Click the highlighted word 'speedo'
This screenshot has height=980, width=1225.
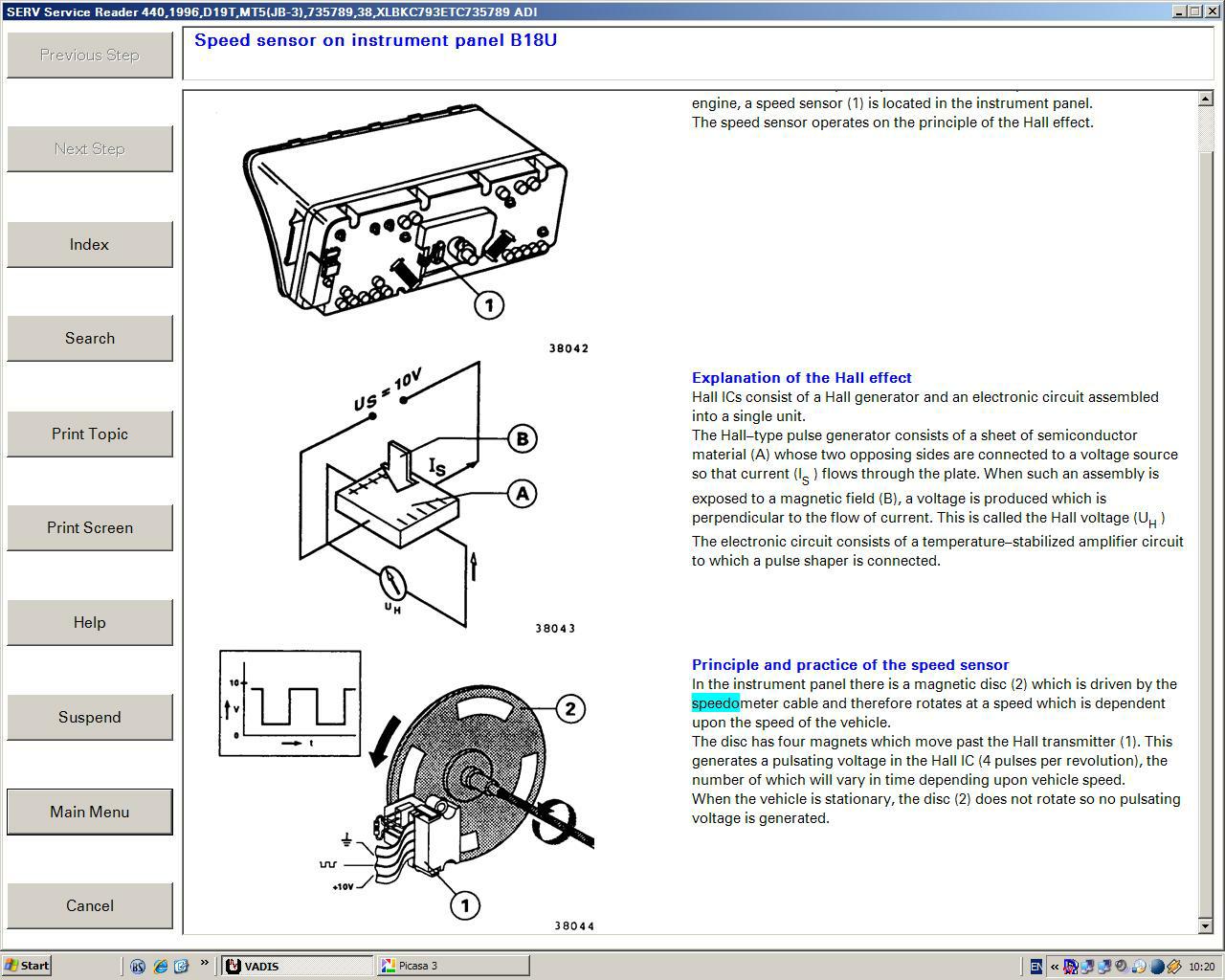[x=715, y=703]
